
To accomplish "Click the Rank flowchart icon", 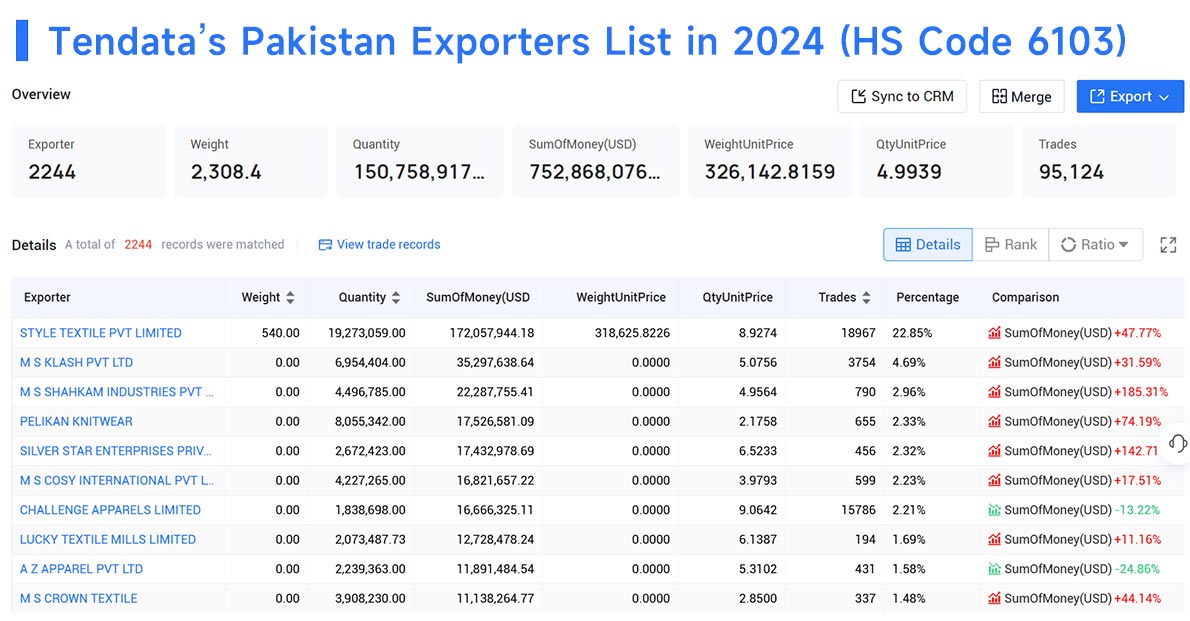I will coord(990,244).
